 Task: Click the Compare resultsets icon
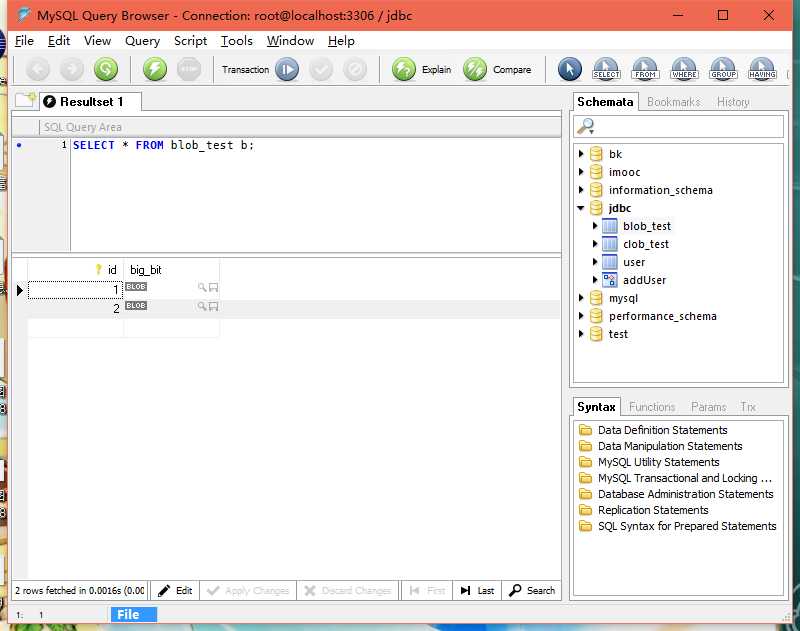[x=475, y=69]
